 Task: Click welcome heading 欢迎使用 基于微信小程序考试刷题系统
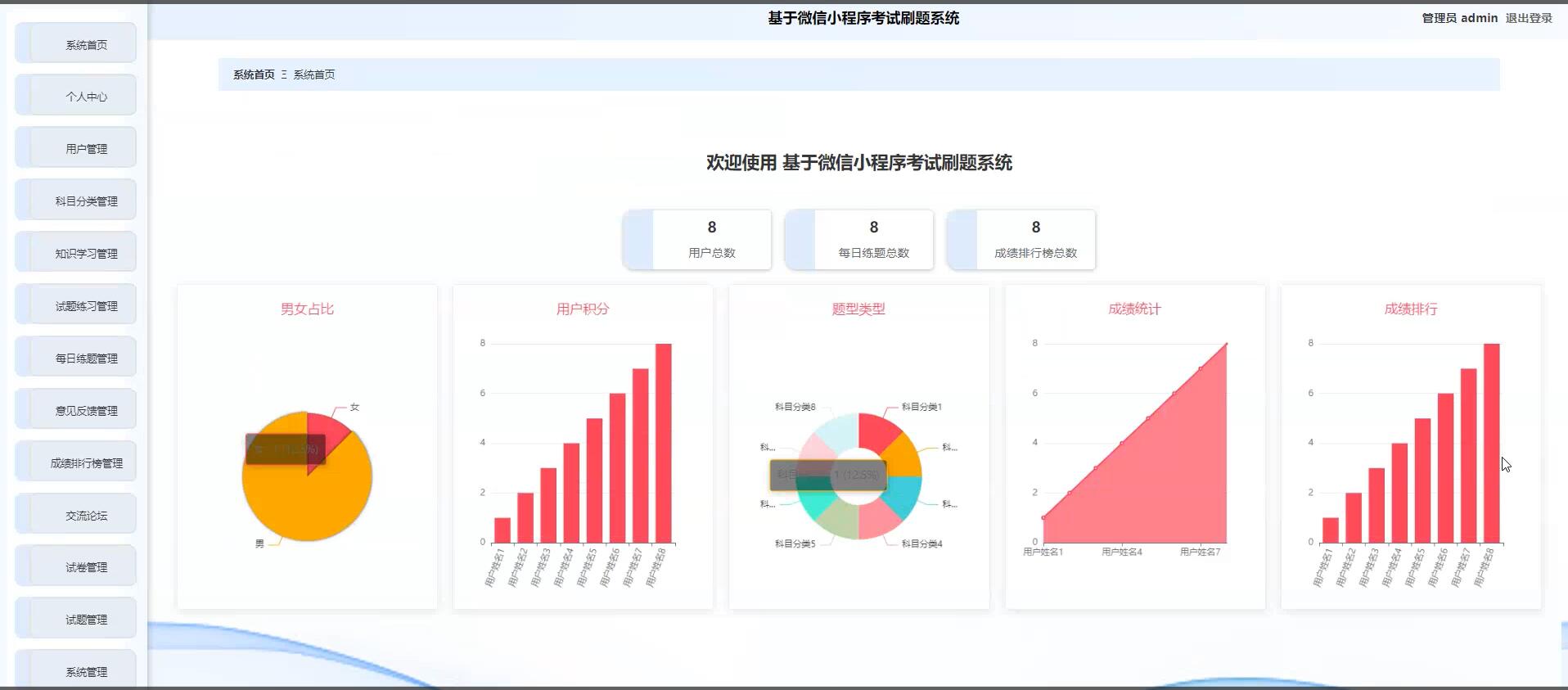[859, 163]
